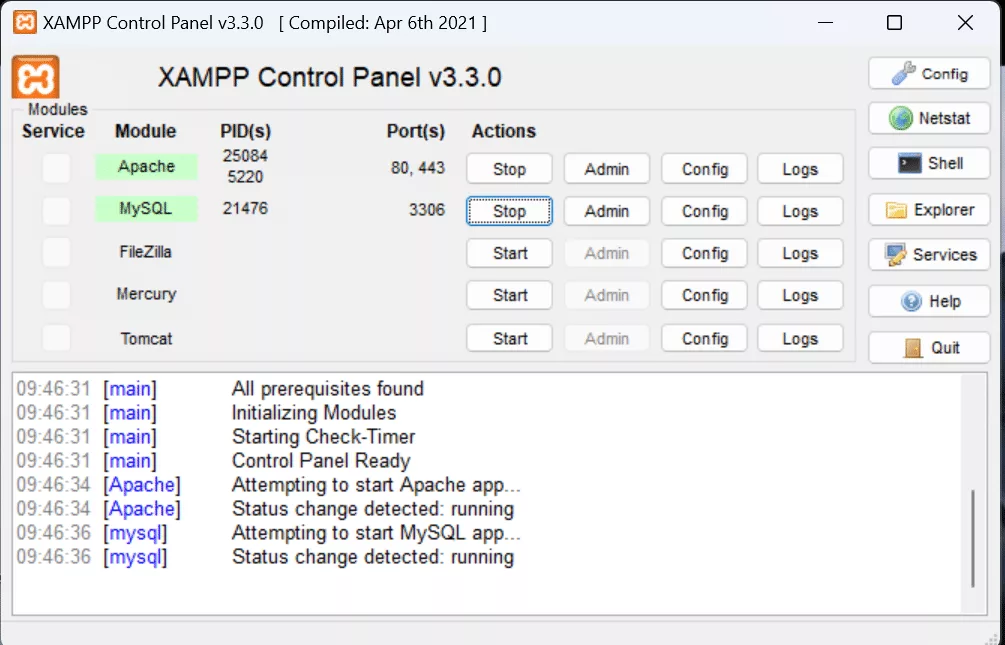This screenshot has width=1005, height=645.
Task: Toggle the Apache service checkbox
Action: point(56,168)
